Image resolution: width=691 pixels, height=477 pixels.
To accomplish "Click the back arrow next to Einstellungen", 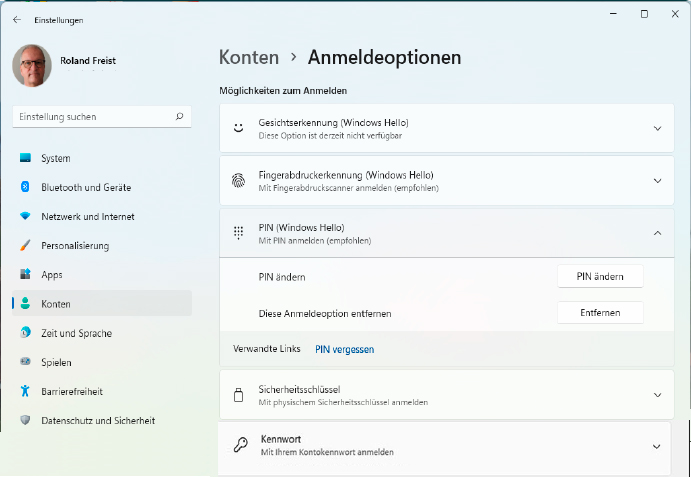I will point(17,20).
